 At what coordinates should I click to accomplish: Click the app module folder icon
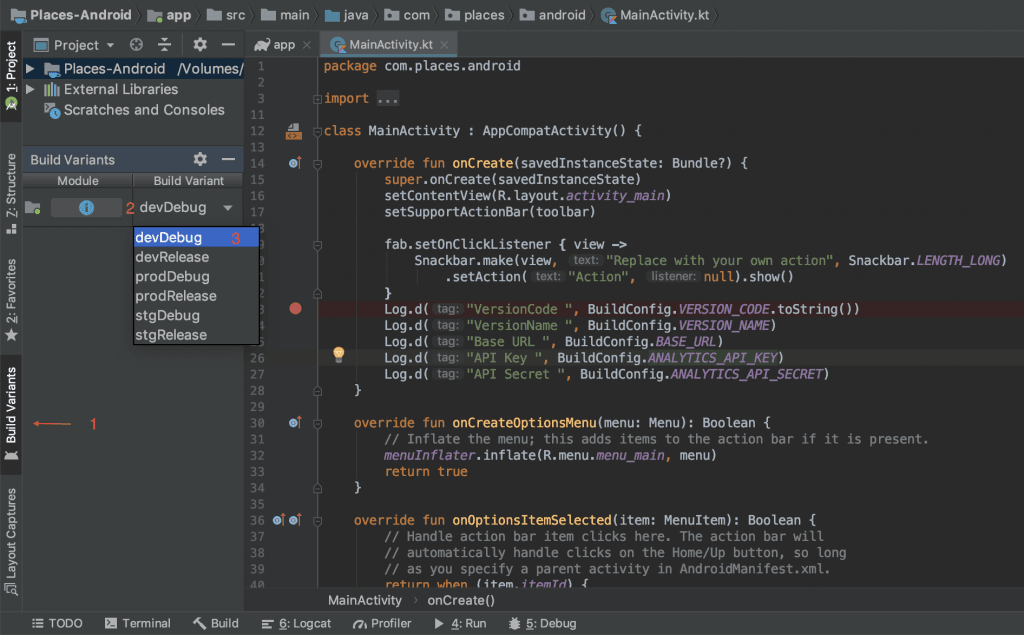33,208
